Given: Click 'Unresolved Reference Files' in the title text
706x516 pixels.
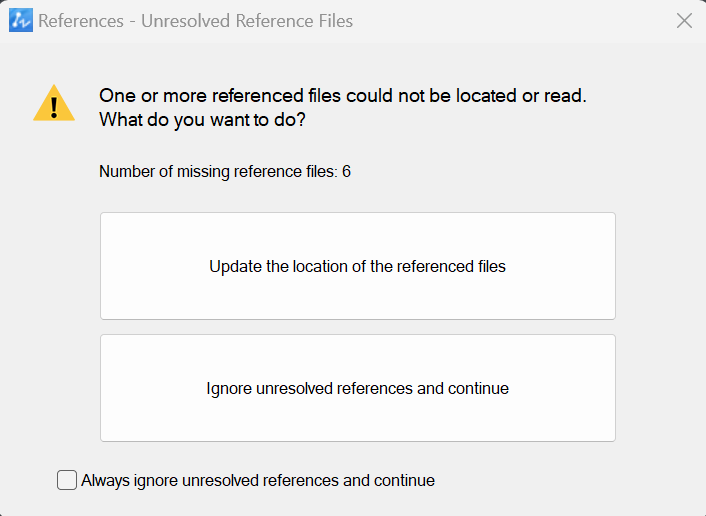Looking at the screenshot, I should tap(247, 21).
